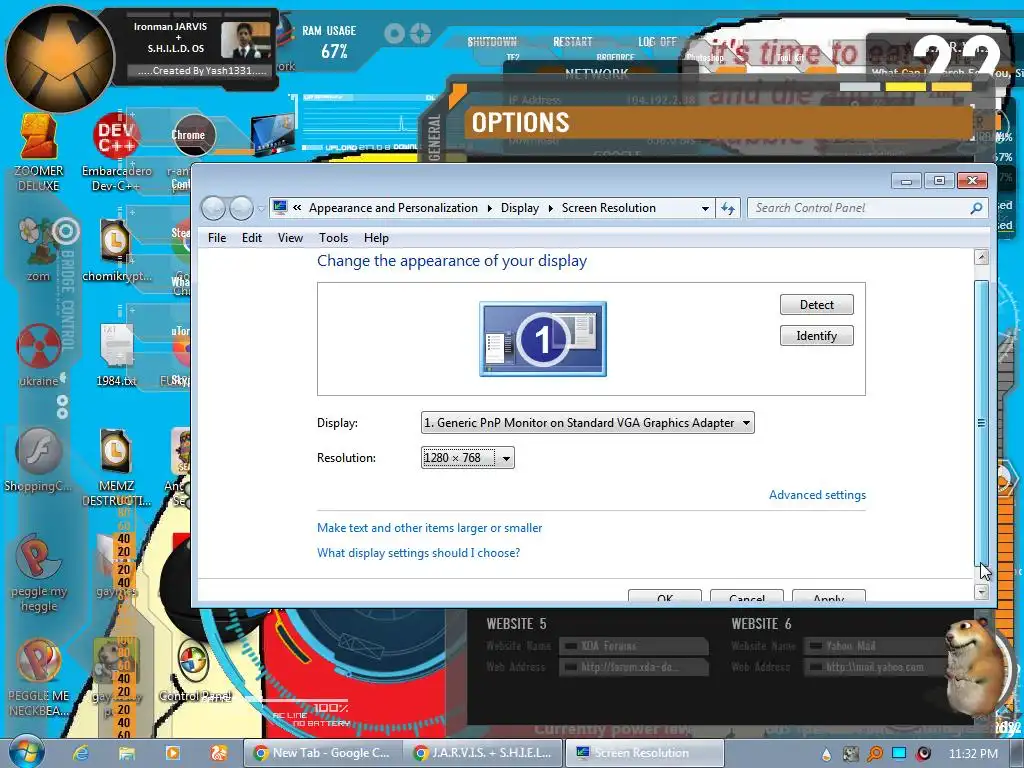Switch to New Tab Google Chrome taskbar item
The width and height of the screenshot is (1024, 768).
click(x=322, y=753)
